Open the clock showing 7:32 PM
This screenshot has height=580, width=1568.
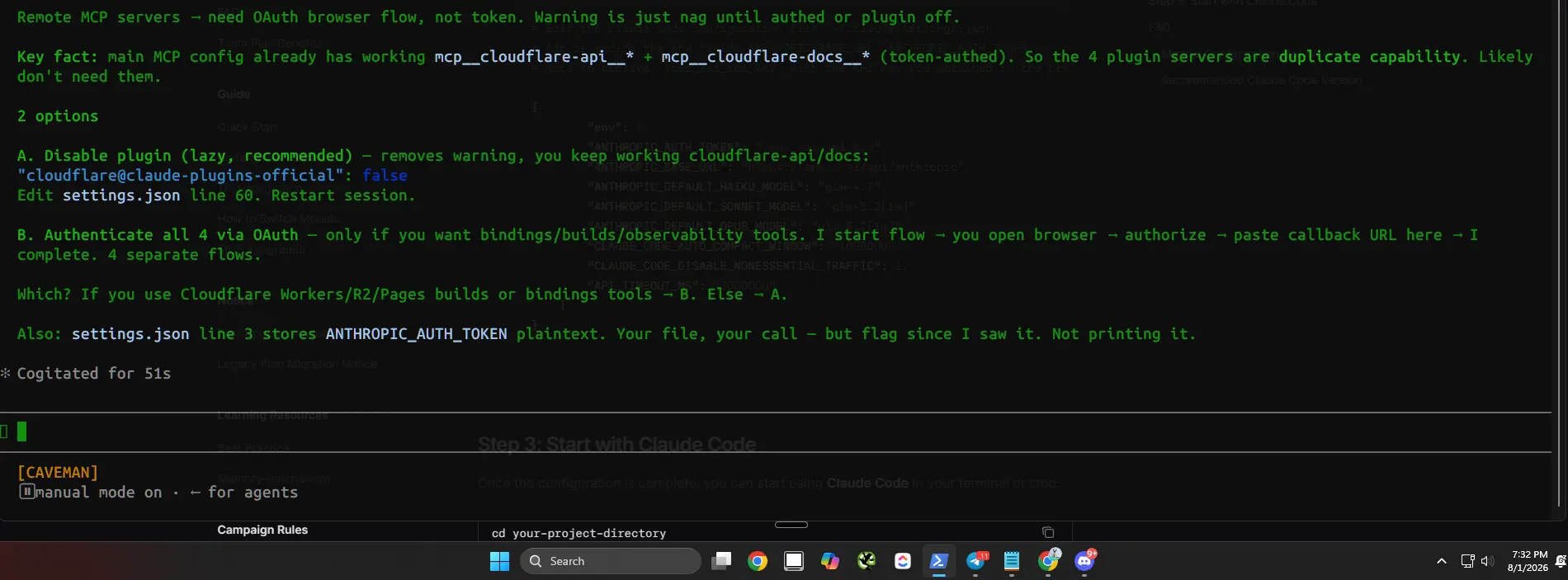pyautogui.click(x=1528, y=561)
